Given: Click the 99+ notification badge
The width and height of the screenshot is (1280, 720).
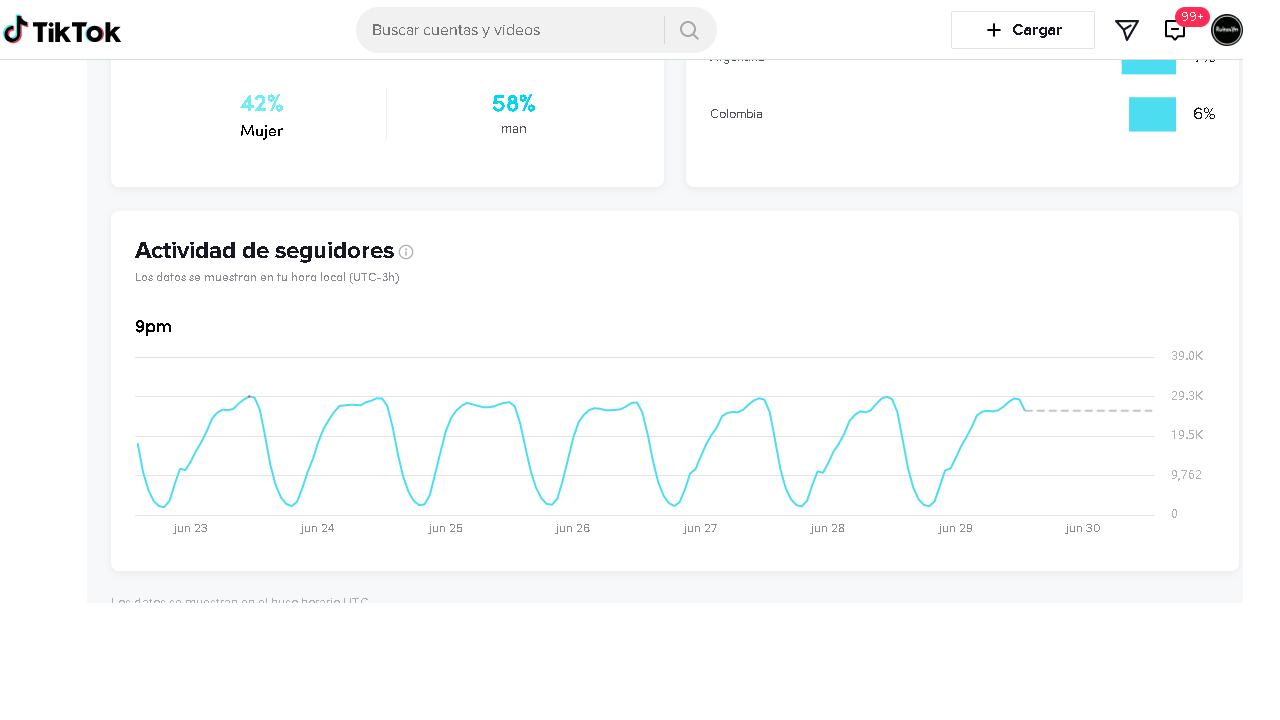Looking at the screenshot, I should click(1192, 16).
